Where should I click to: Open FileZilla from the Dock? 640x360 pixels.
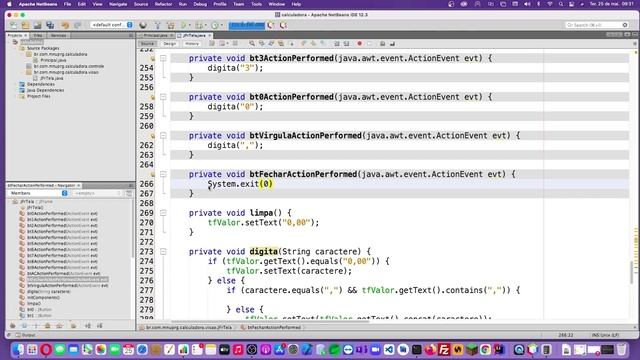click(x=444, y=350)
